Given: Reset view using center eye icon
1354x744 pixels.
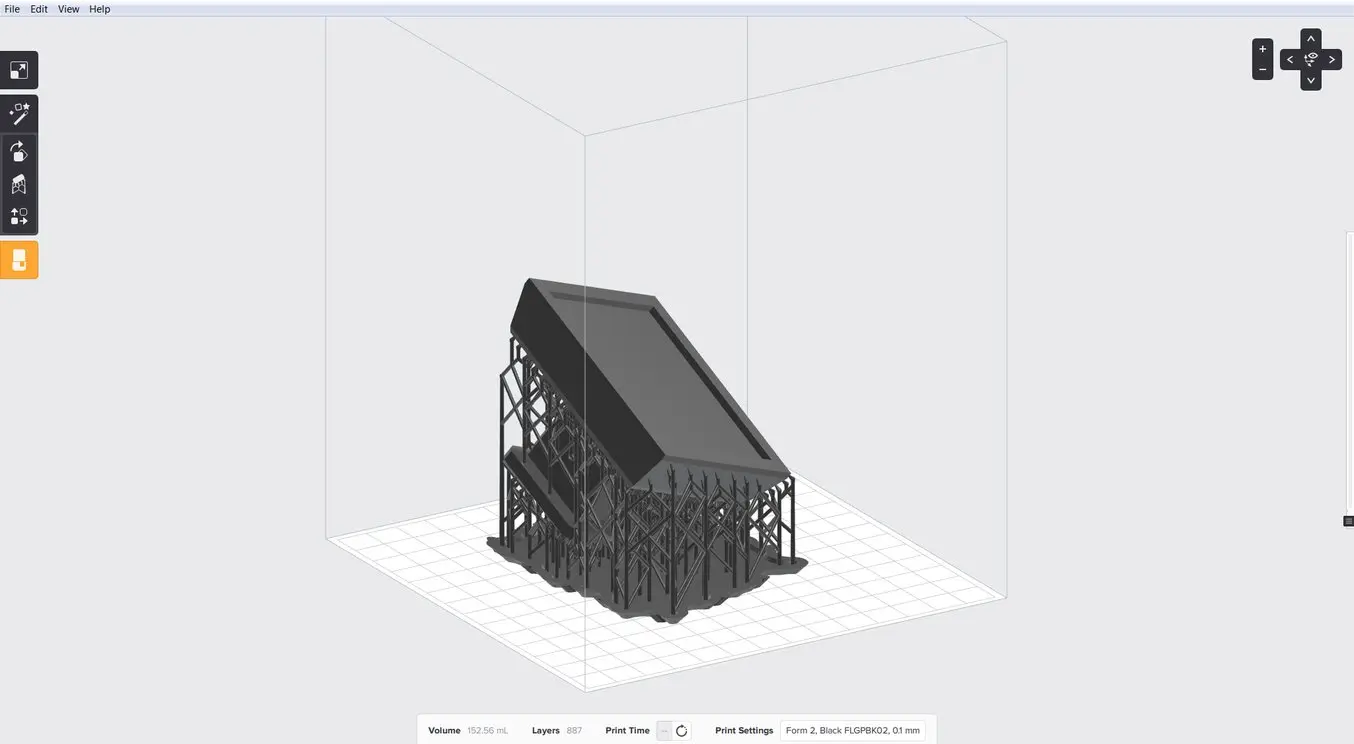Looking at the screenshot, I should (x=1310, y=60).
